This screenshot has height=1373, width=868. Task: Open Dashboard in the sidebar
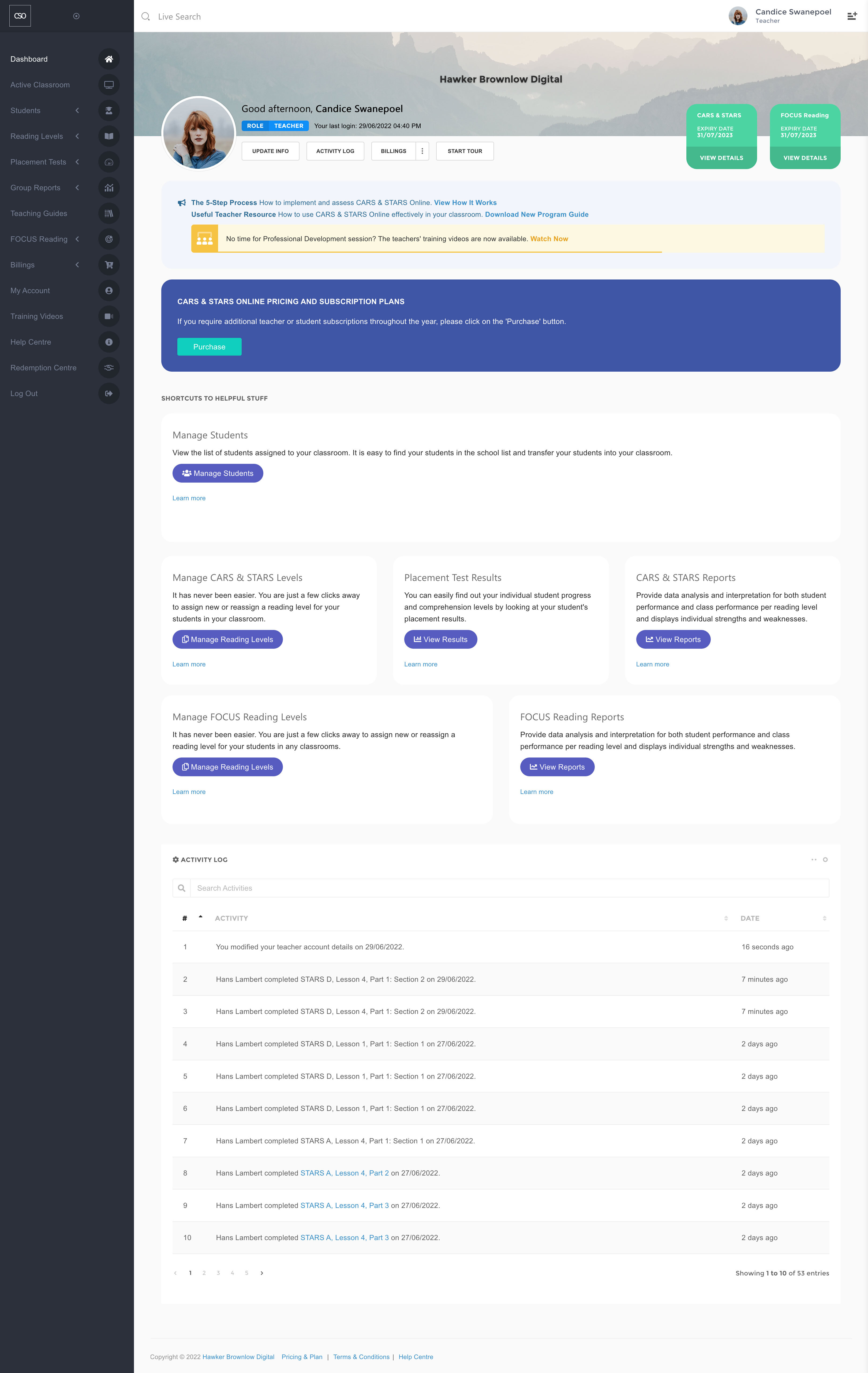coord(29,59)
